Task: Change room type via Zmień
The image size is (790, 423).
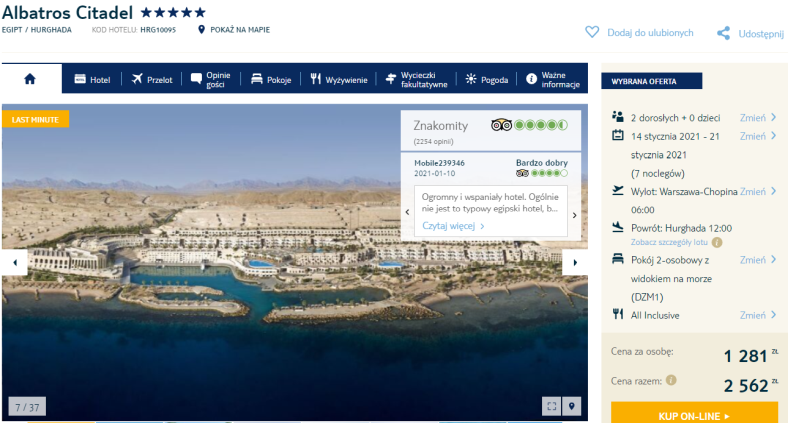Action: click(758, 260)
